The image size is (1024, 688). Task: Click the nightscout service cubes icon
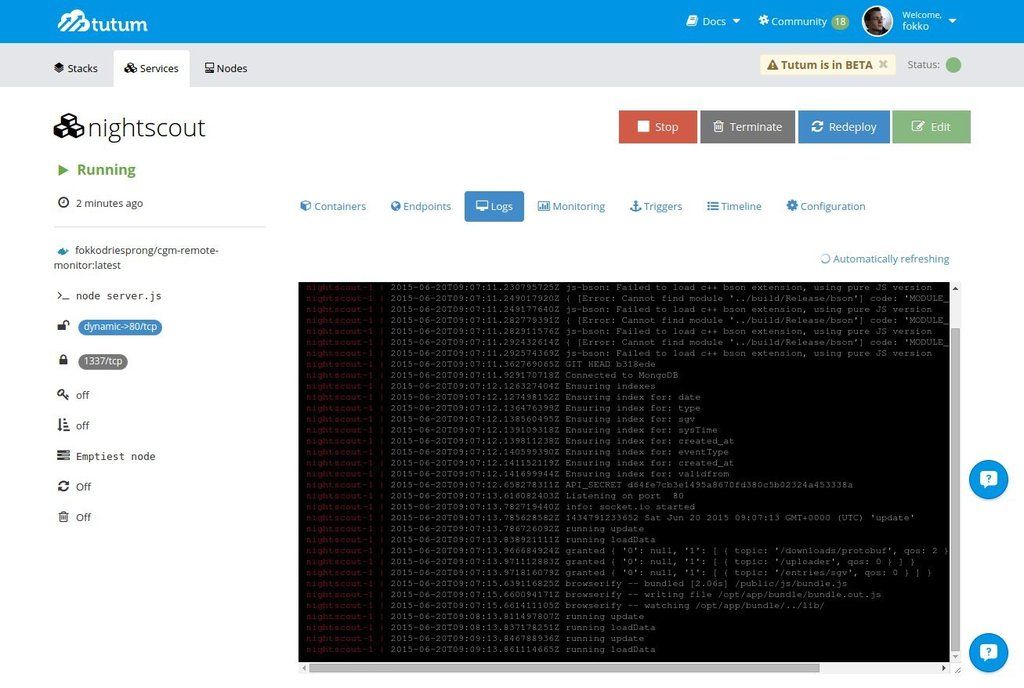(69, 127)
